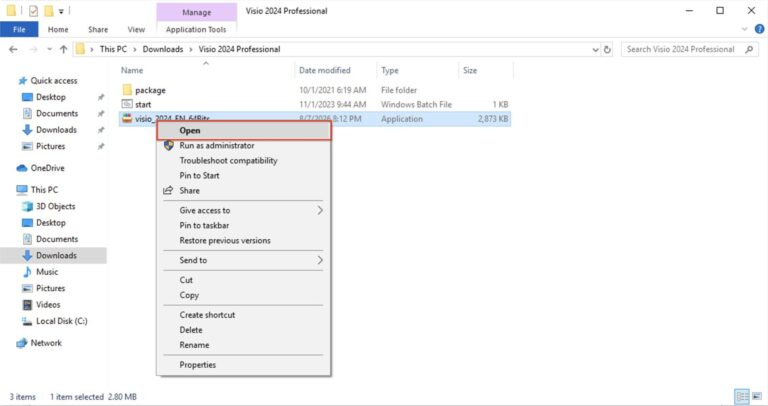The height and width of the screenshot is (406, 768).
Task: Click Downloads in the address breadcrumb
Action: (163, 49)
